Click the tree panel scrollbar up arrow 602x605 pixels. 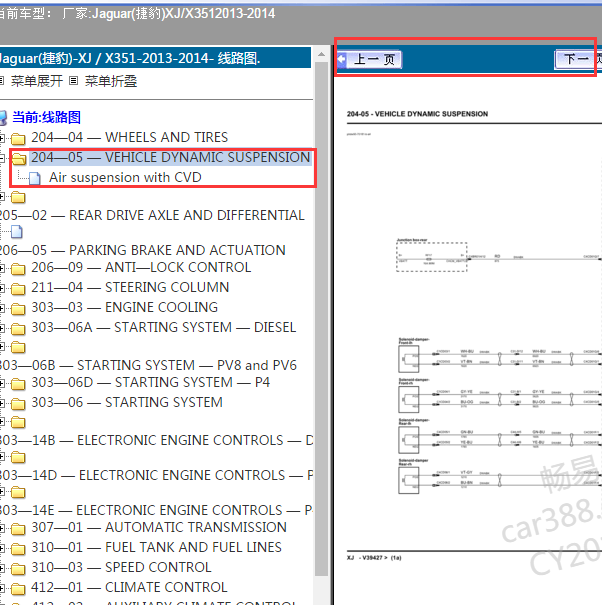coord(321,54)
